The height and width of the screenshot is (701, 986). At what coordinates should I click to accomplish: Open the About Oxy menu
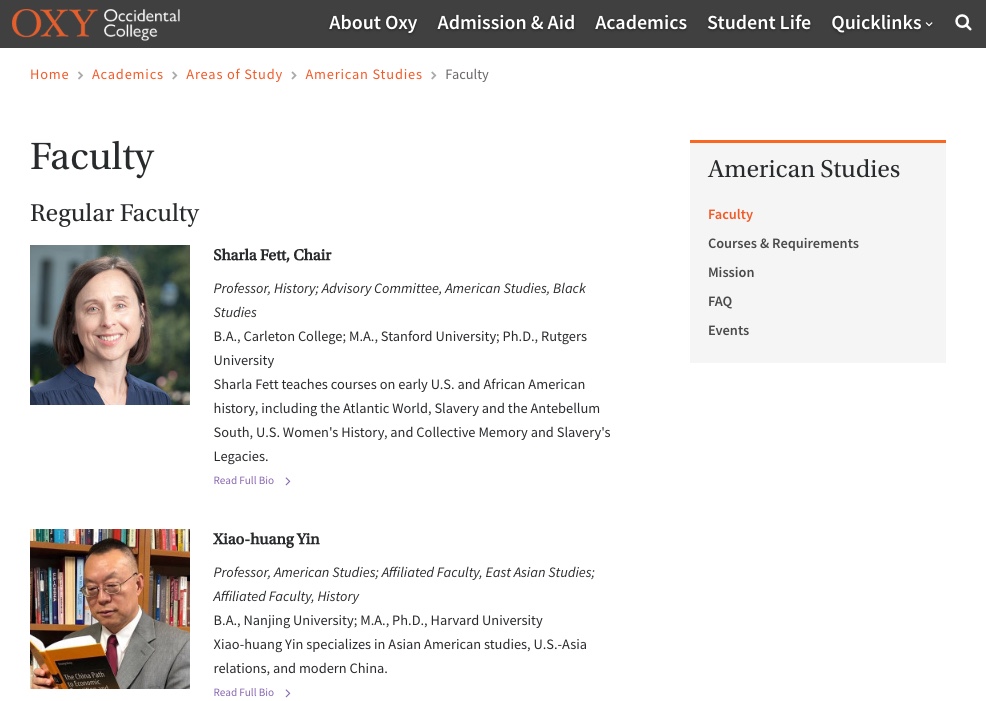[x=373, y=23]
